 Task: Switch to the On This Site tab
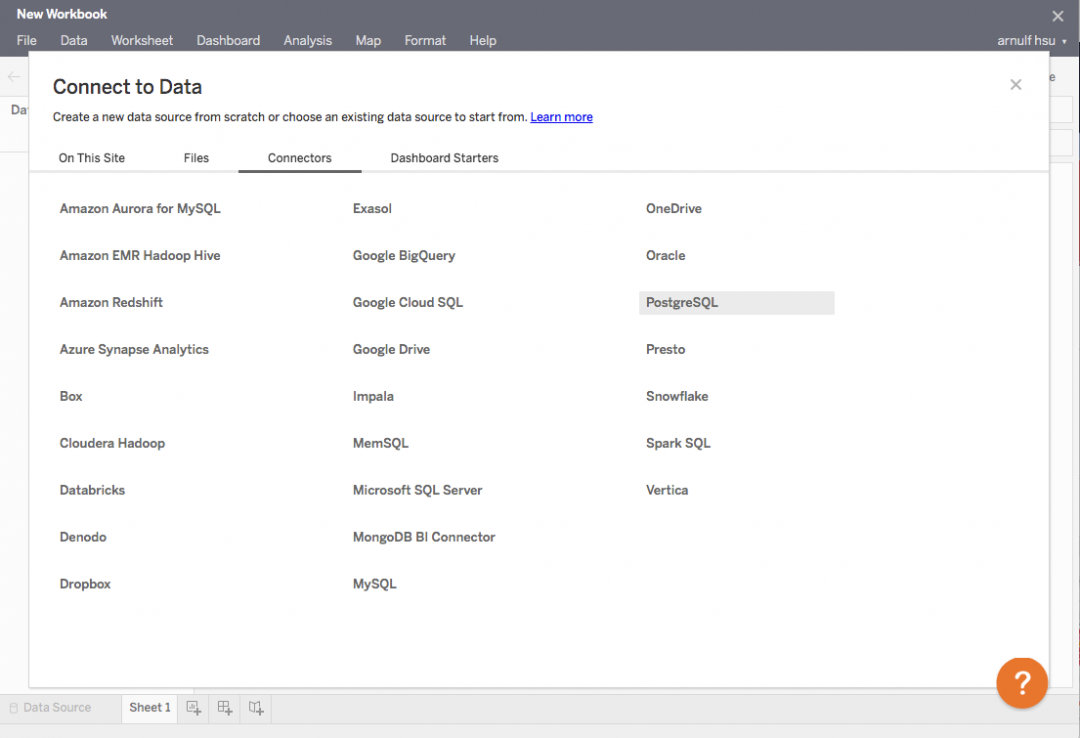92,157
